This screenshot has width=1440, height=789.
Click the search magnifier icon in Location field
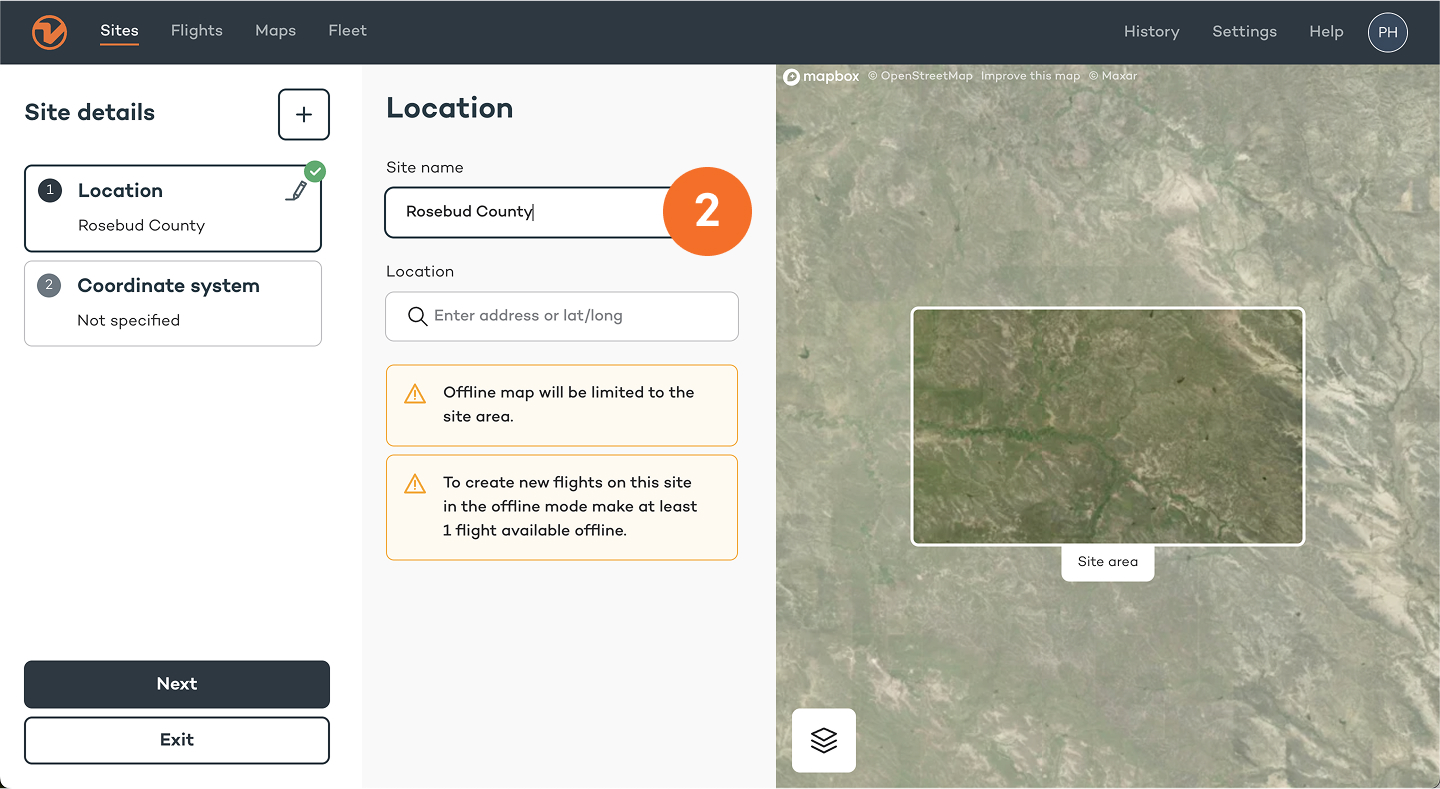tap(418, 316)
